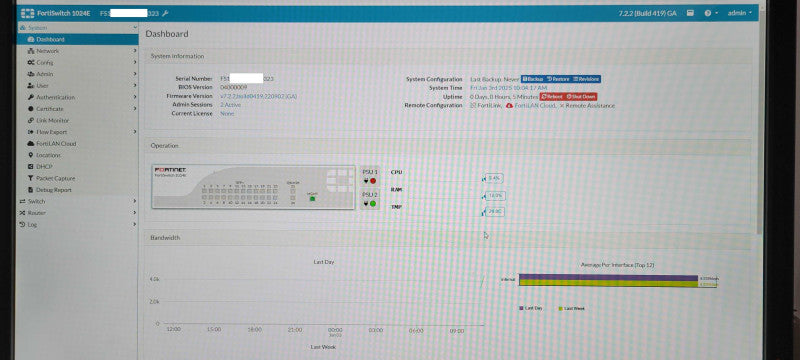Click the X icon before Remote Assistance
This screenshot has height=360, width=800.
[562, 106]
